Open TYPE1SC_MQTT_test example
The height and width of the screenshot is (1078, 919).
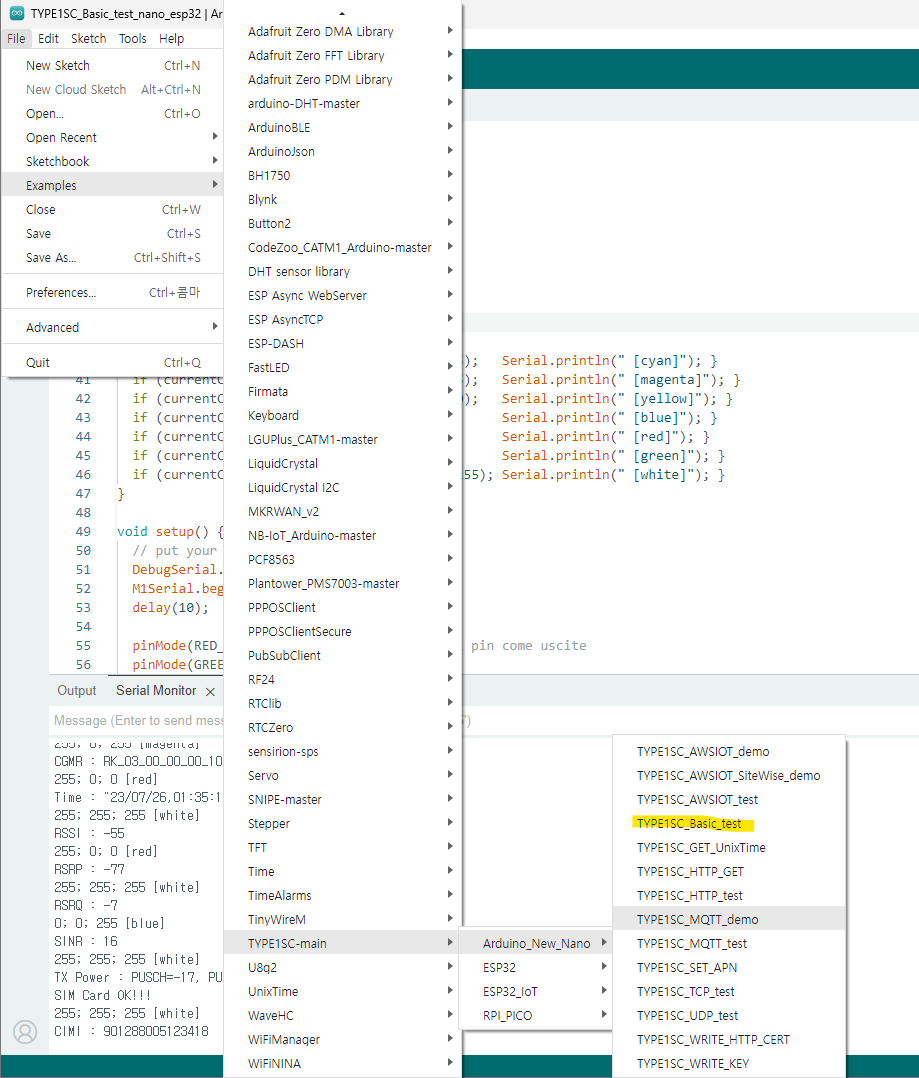tap(729, 943)
